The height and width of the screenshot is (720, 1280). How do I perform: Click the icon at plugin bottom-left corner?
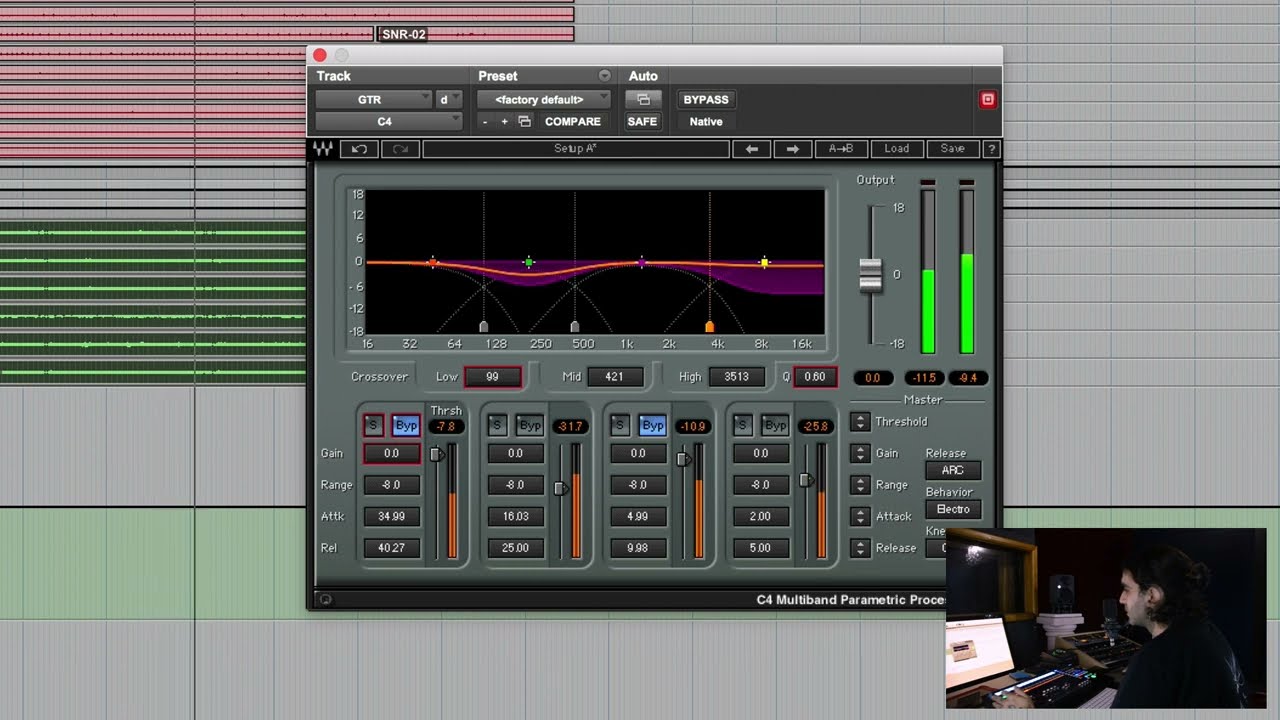coord(324,600)
